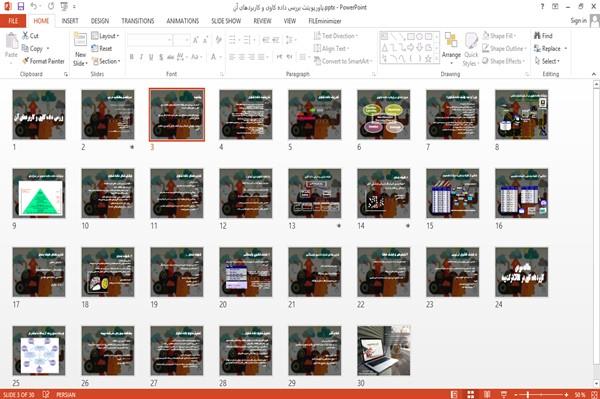600x399 pixels.
Task: Activate Format Painter
Action: point(43,61)
